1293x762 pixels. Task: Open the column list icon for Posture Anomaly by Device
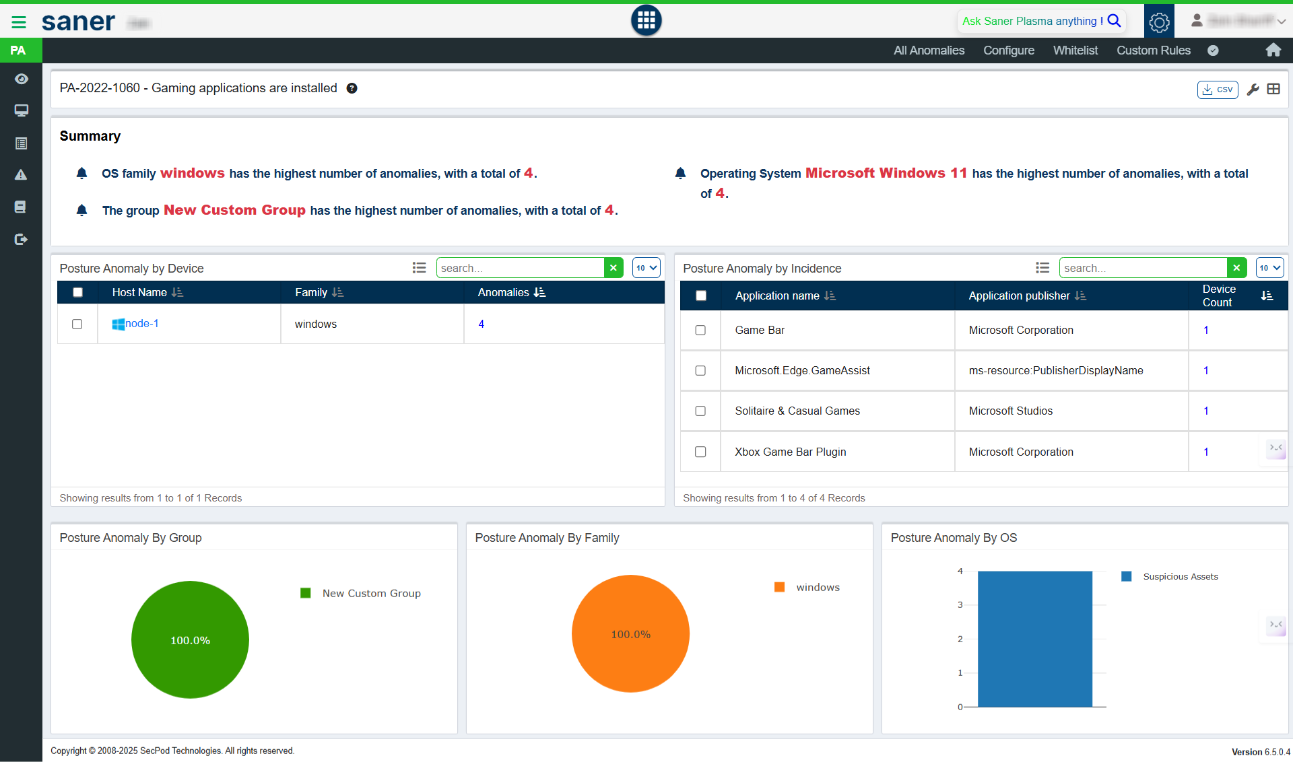tap(420, 268)
